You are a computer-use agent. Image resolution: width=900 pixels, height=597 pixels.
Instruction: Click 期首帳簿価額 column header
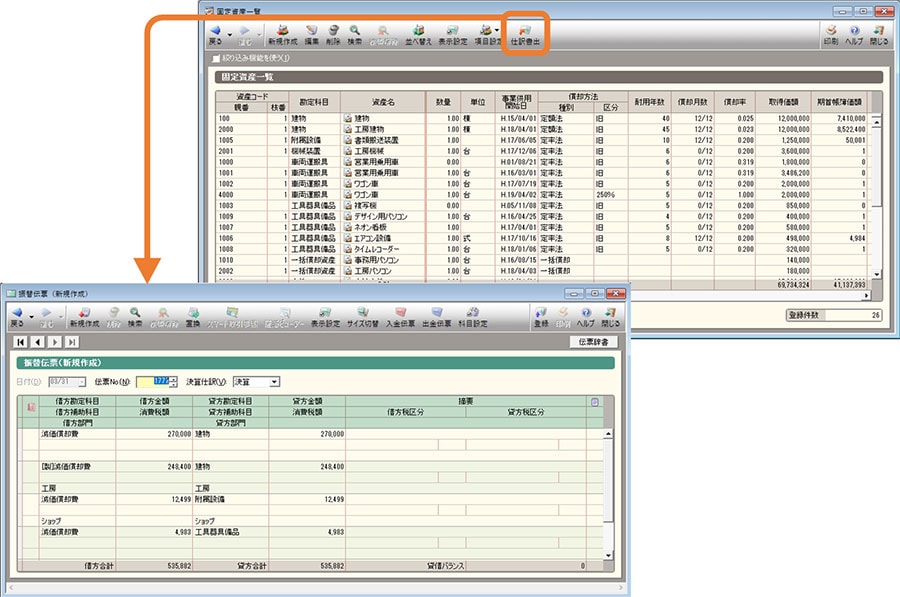839,102
